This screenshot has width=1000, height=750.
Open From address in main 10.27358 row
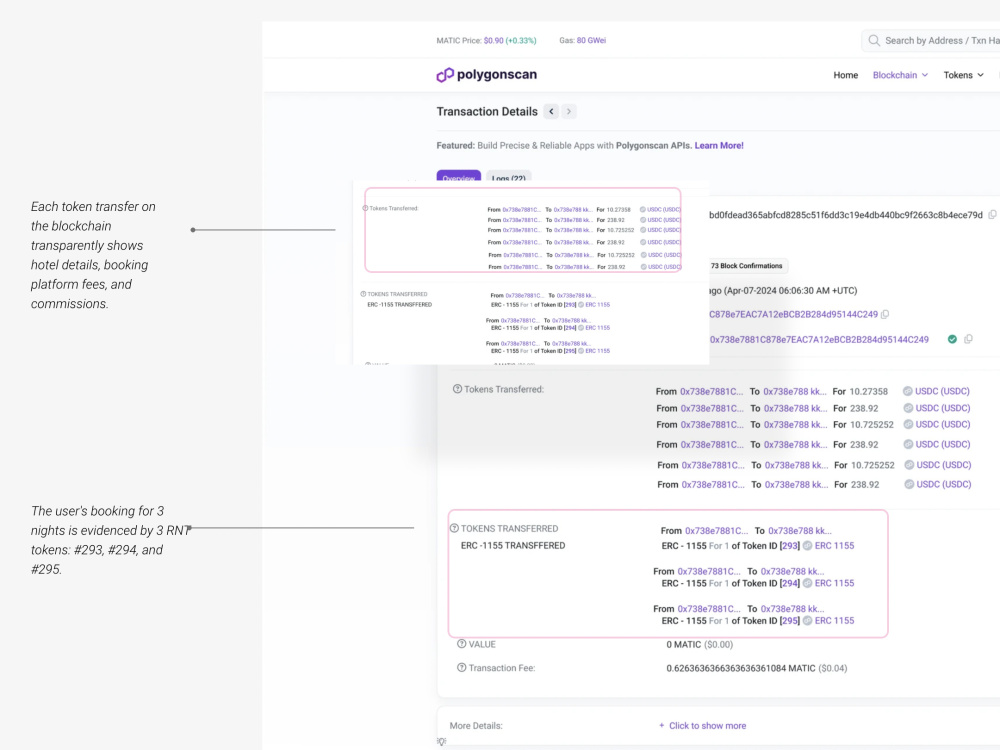[711, 392]
